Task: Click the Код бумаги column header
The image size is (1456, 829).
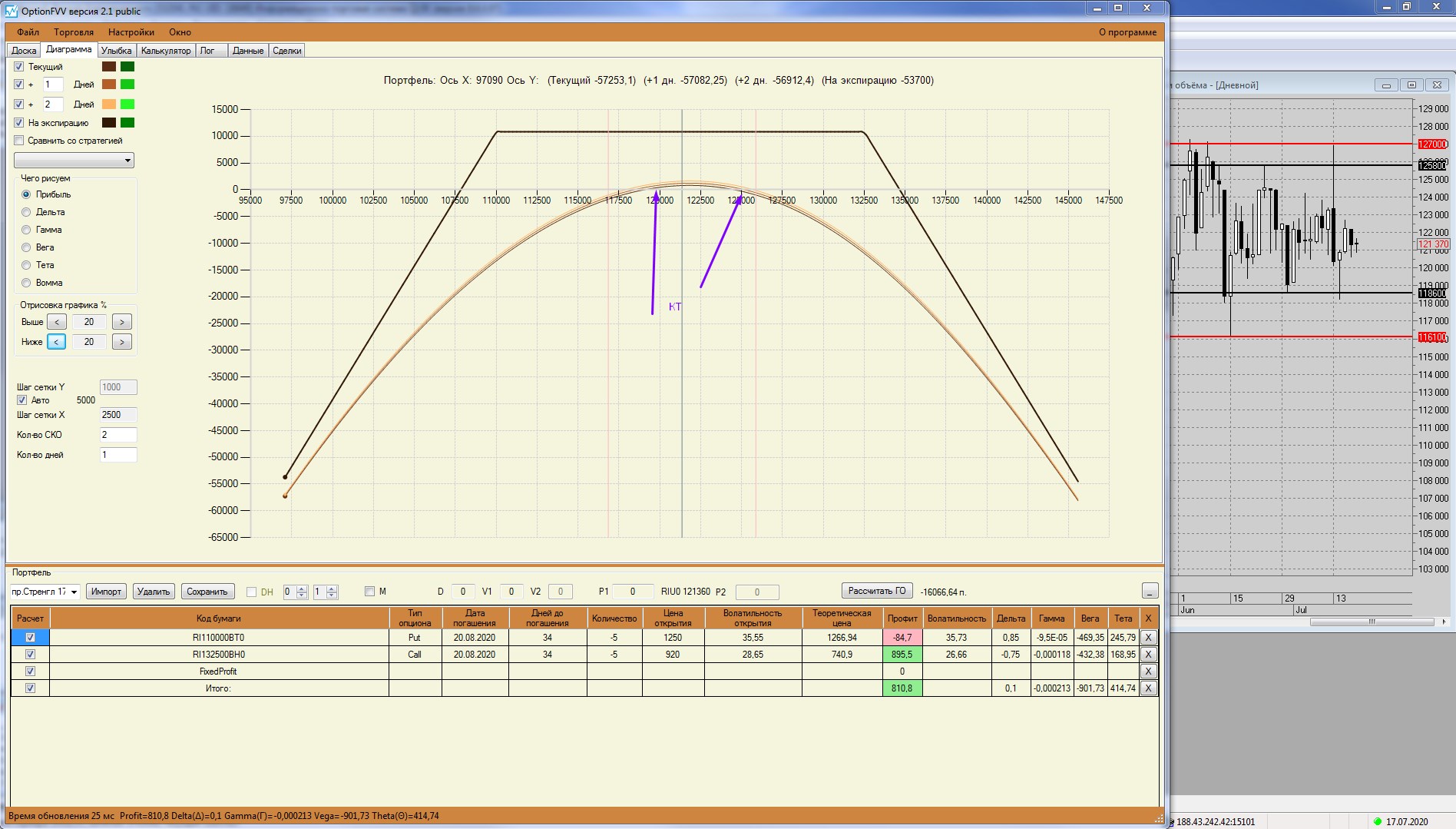Action: 219,618
